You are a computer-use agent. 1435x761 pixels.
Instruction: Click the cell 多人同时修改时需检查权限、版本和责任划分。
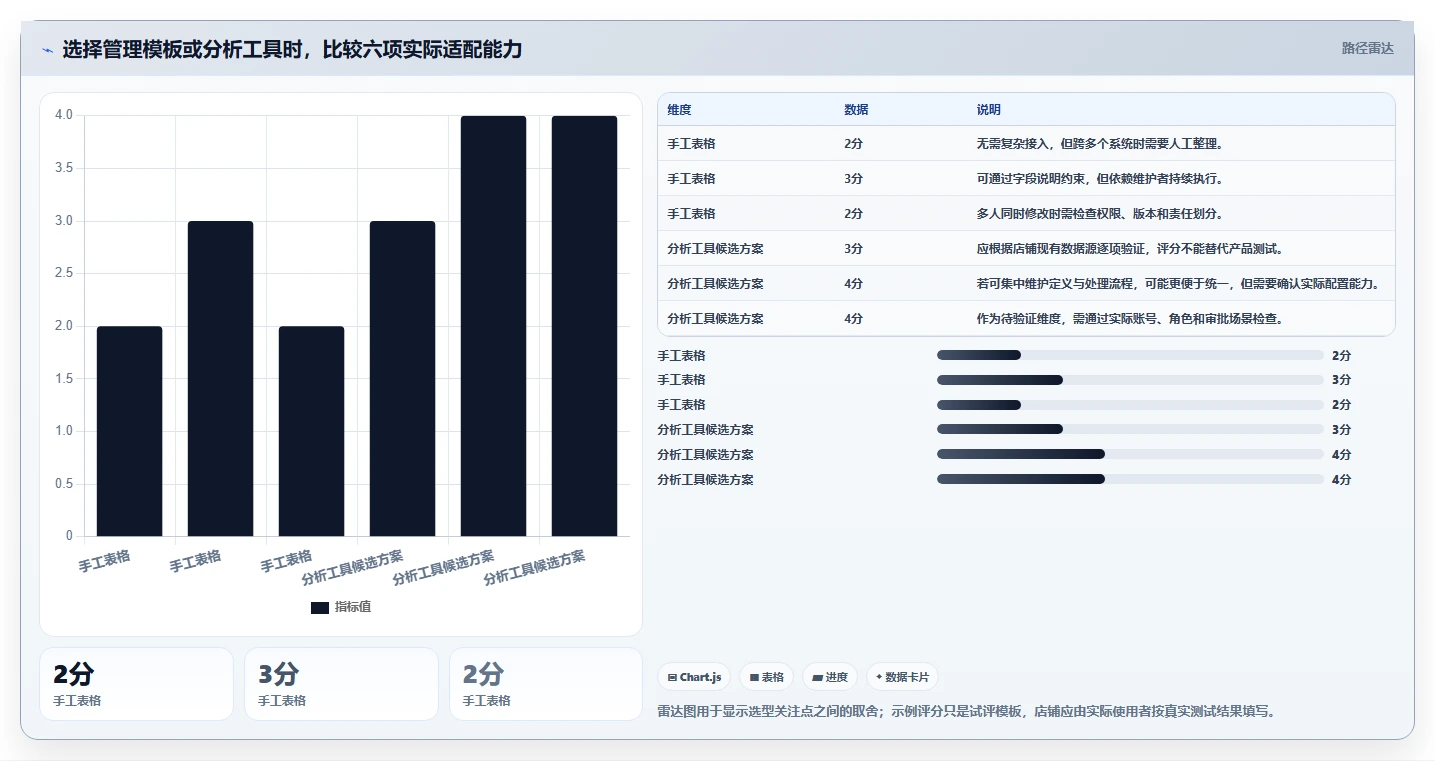click(x=1100, y=214)
